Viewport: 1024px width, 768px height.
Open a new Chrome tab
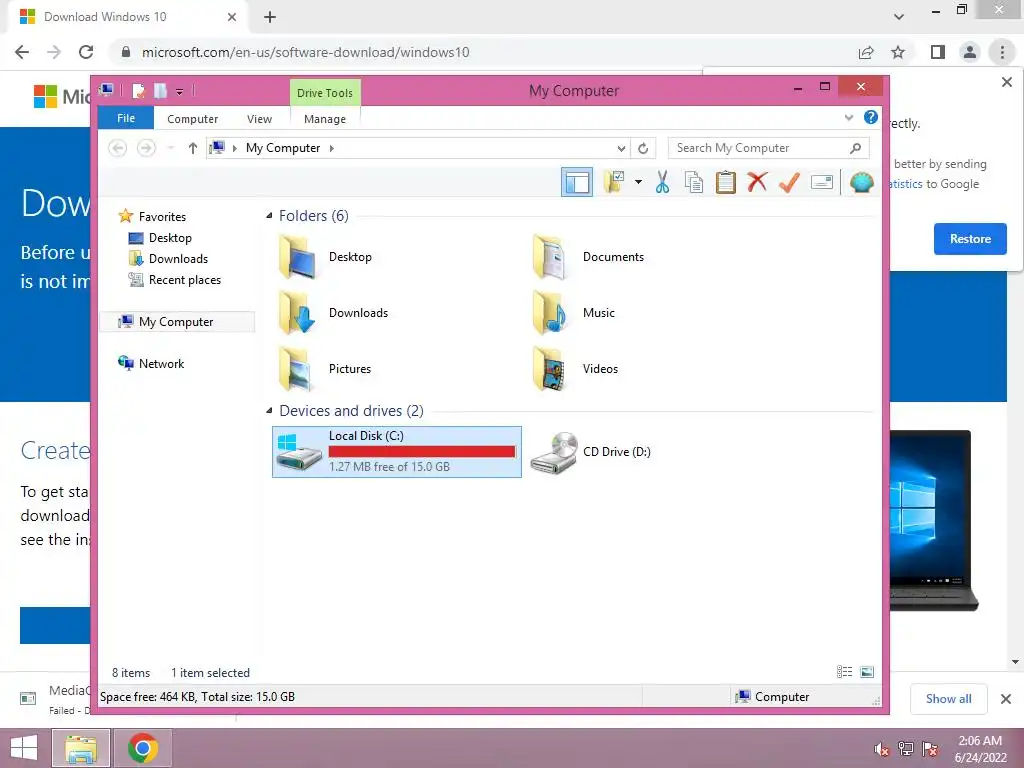[x=270, y=17]
